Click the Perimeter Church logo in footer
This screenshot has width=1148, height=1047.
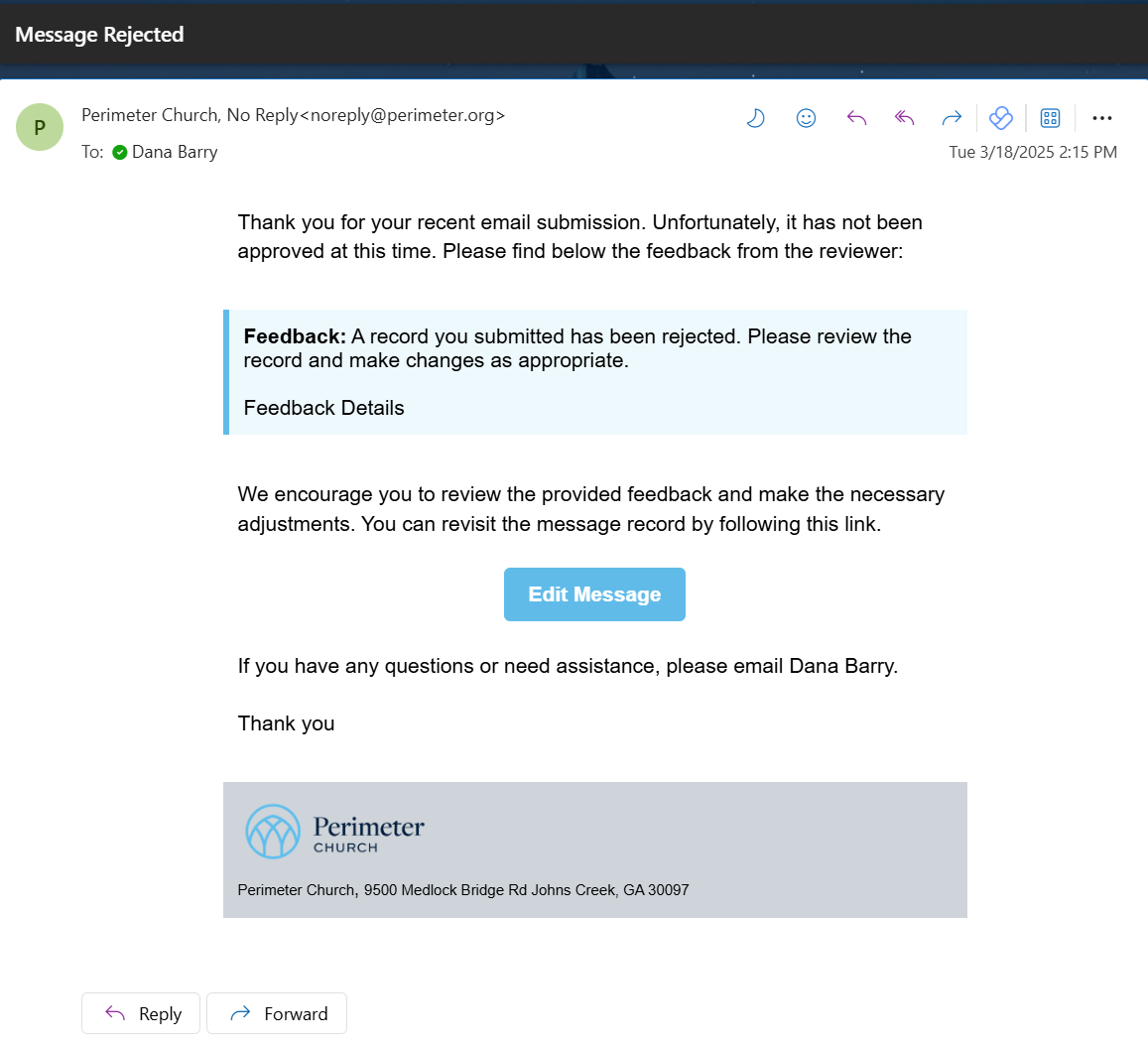pyautogui.click(x=335, y=832)
